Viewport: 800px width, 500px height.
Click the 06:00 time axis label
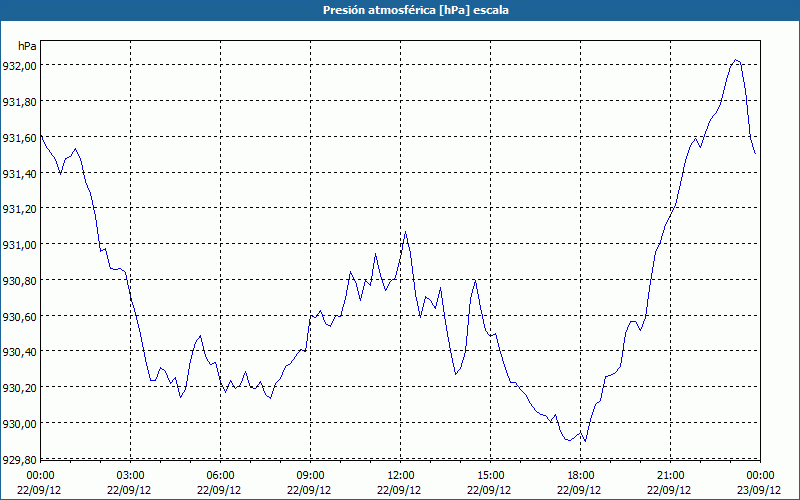point(220,476)
